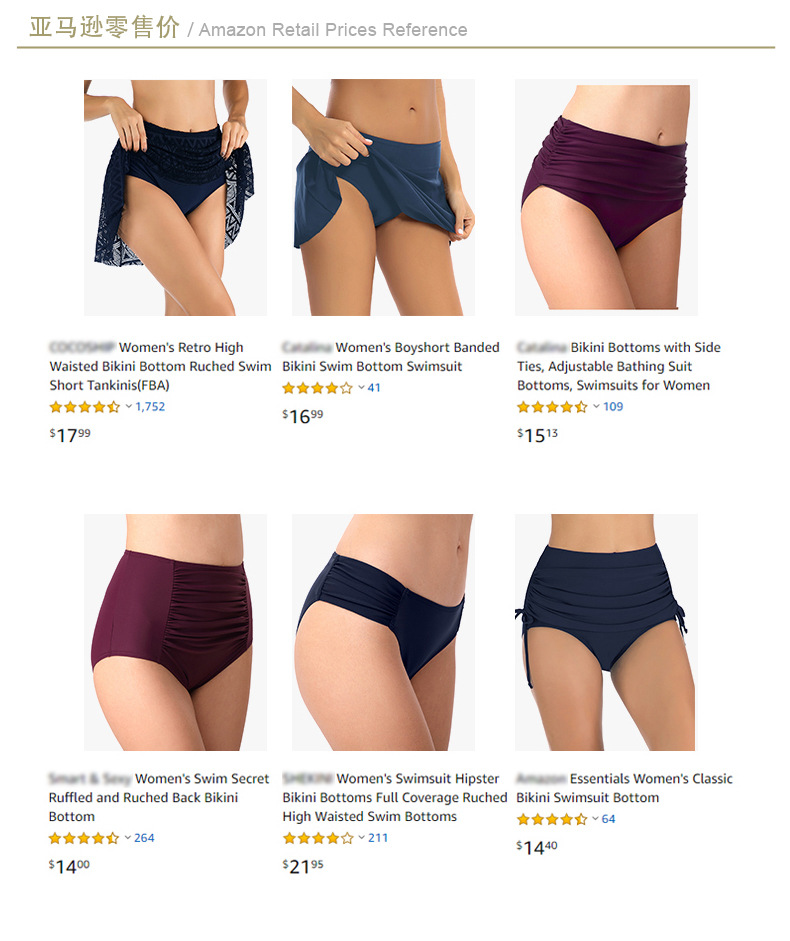Open the Women's Boyshort Banded Bikini title link
This screenshot has width=790, height=941.
pos(391,356)
